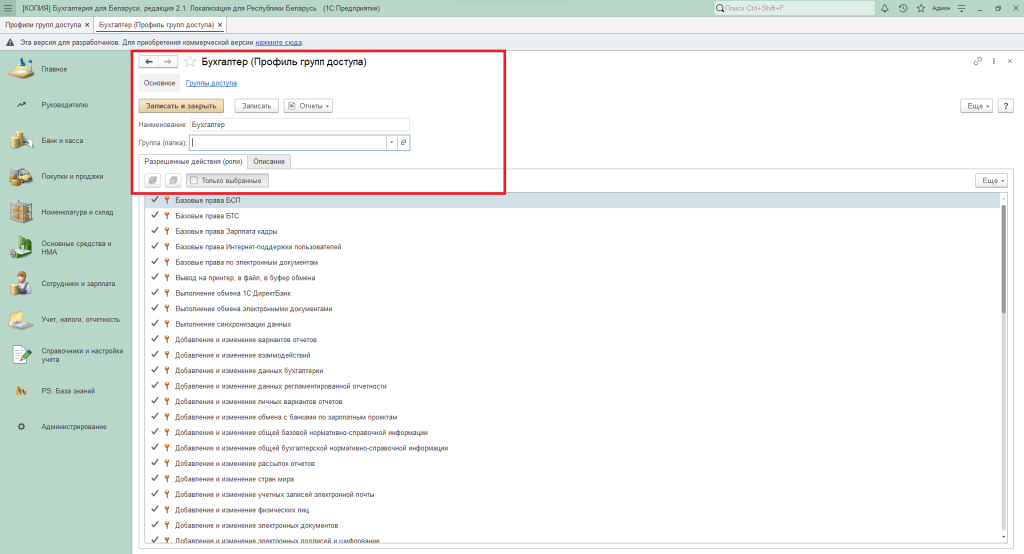Toggle Только выбранные checkbox

coord(194,180)
